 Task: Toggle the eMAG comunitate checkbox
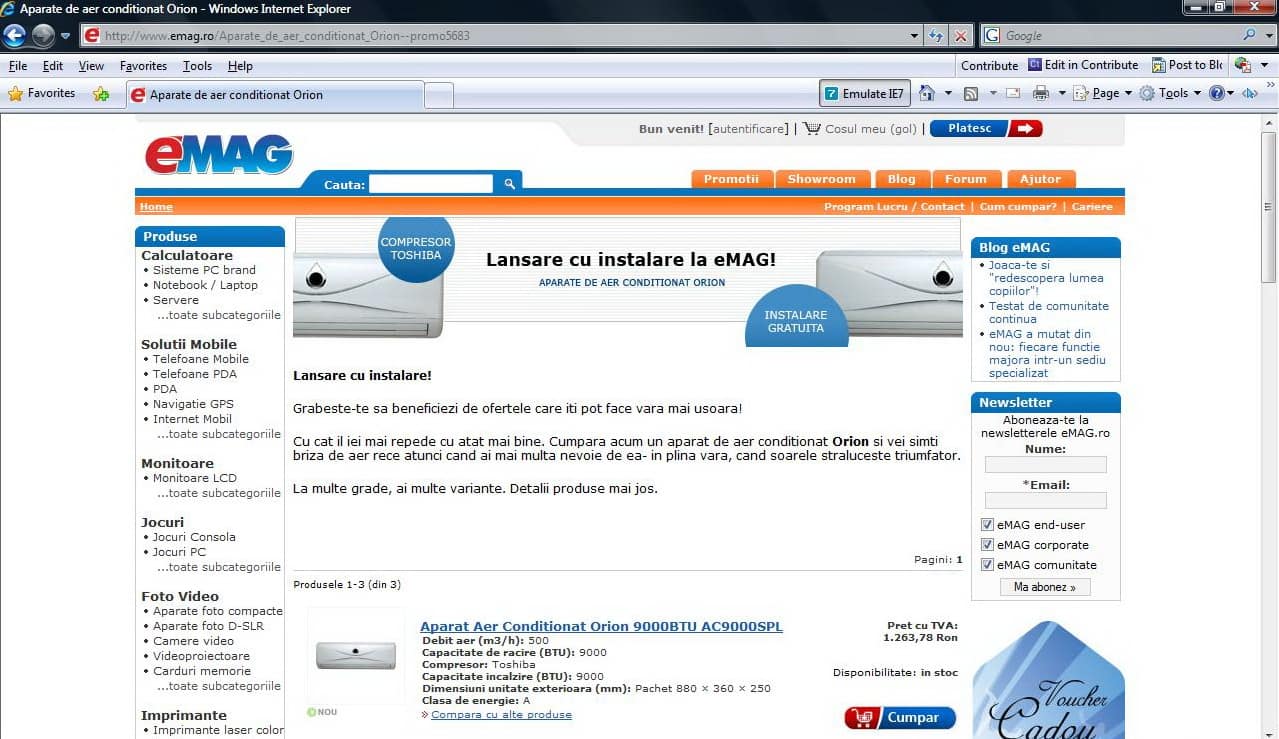(987, 565)
